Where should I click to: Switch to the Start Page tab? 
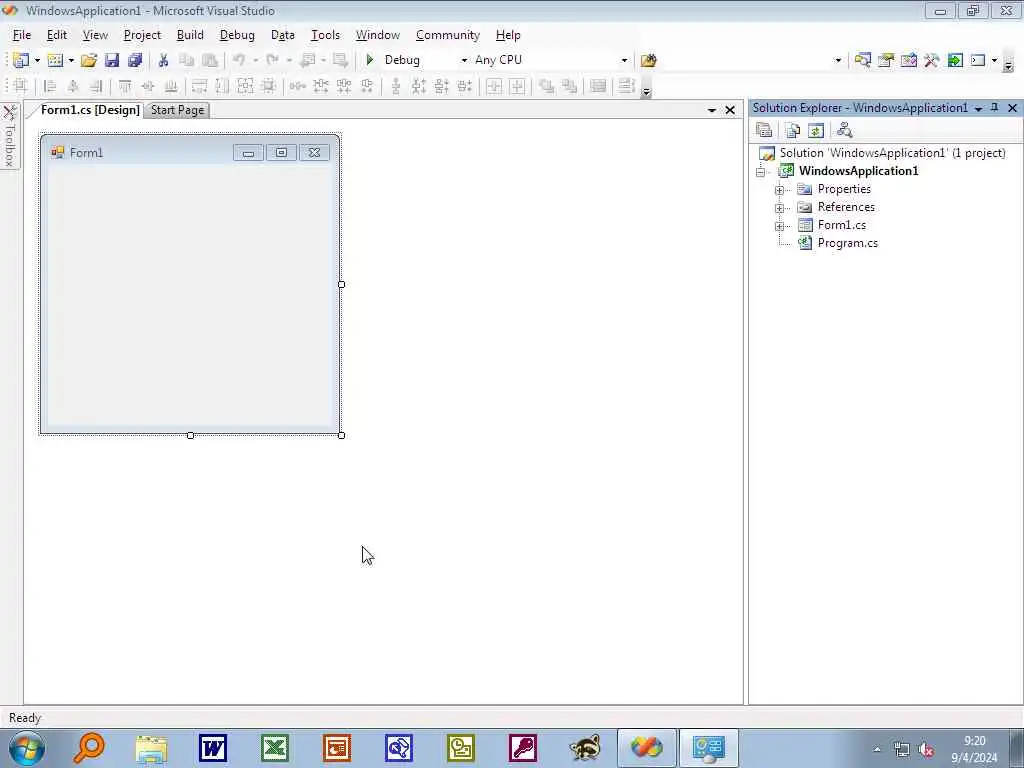pos(178,110)
